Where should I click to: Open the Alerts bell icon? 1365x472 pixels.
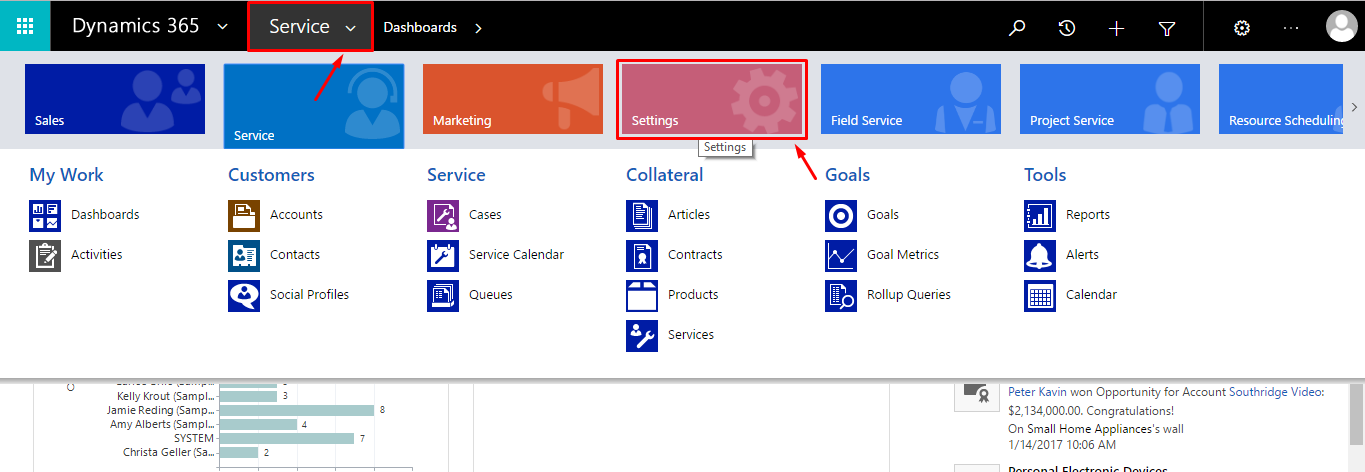tap(1040, 255)
